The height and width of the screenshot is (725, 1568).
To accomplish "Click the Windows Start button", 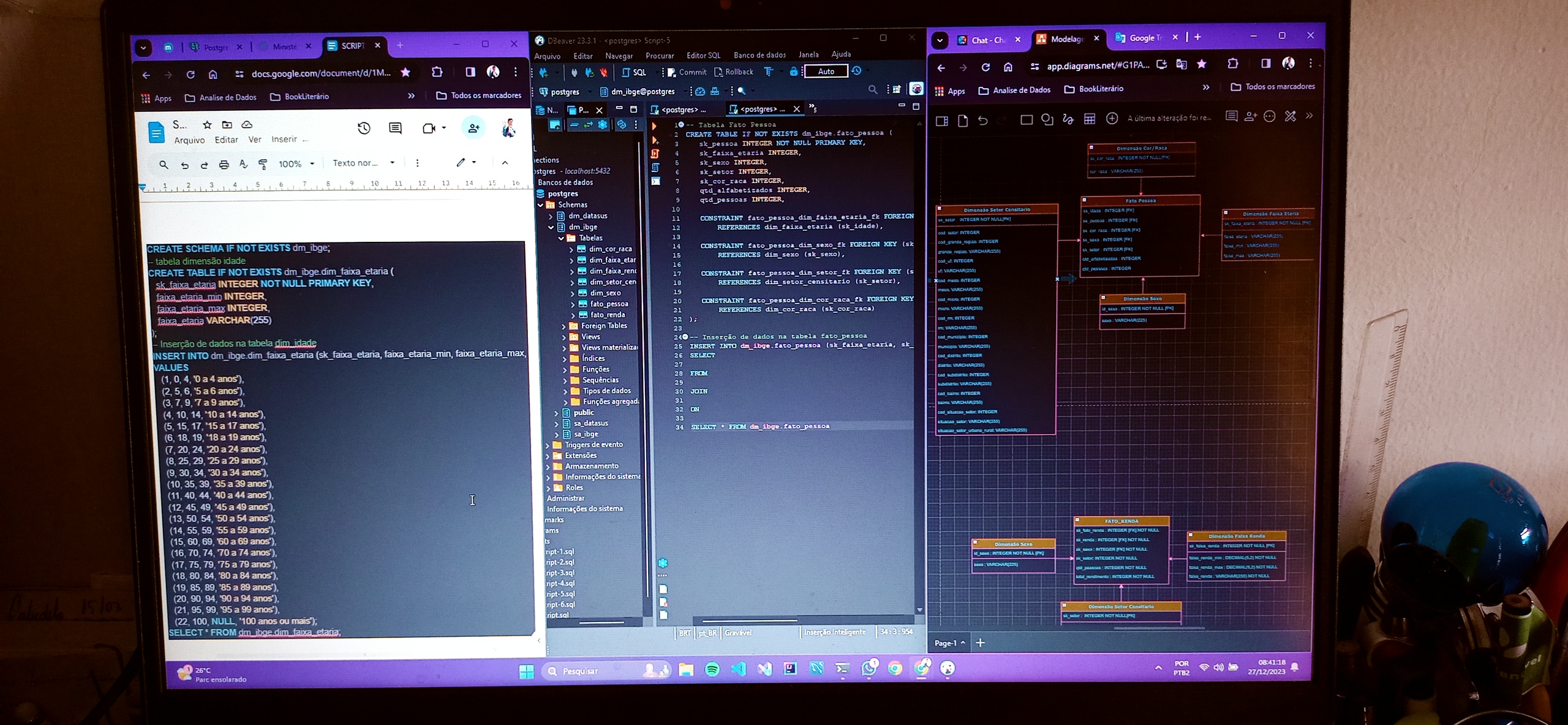I will (x=526, y=672).
